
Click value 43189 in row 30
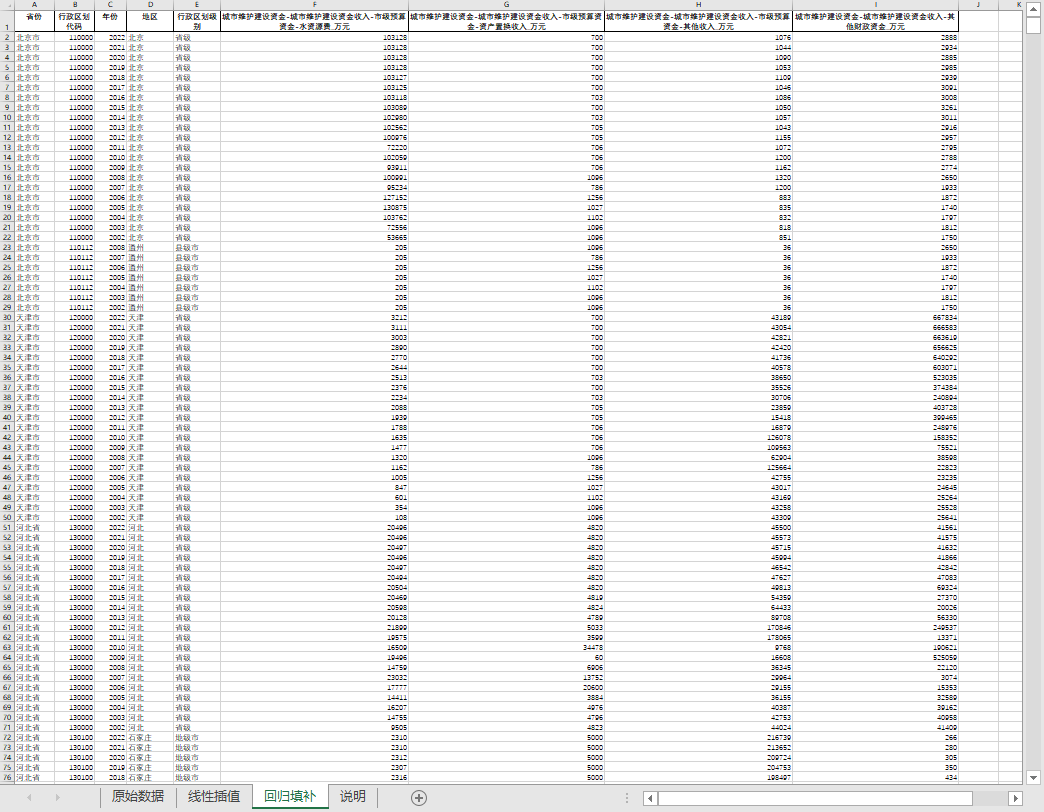698,317
